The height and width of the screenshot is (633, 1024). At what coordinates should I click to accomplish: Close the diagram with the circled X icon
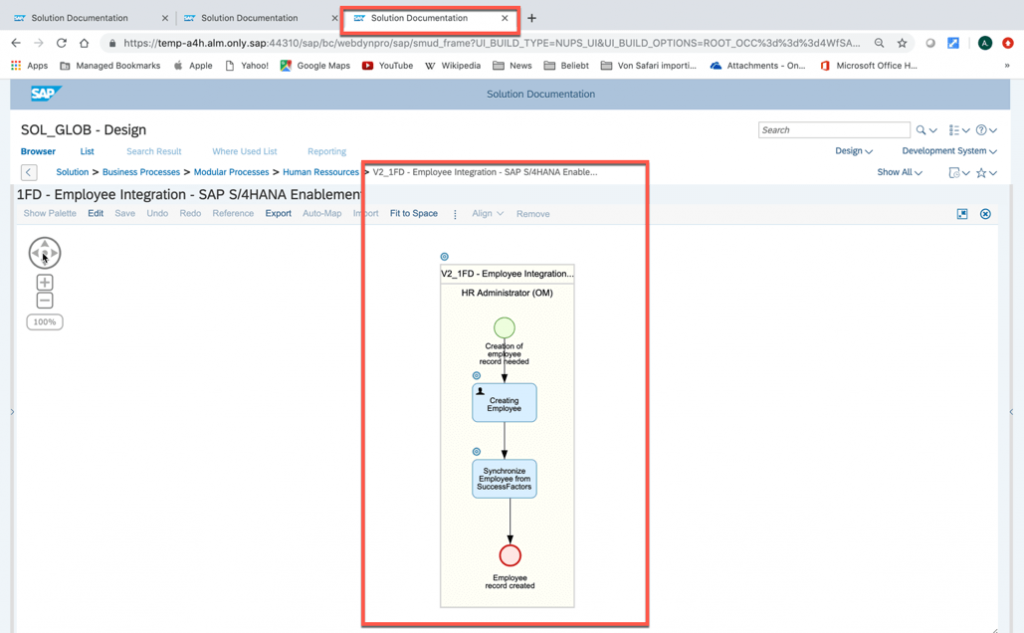pyautogui.click(x=985, y=214)
